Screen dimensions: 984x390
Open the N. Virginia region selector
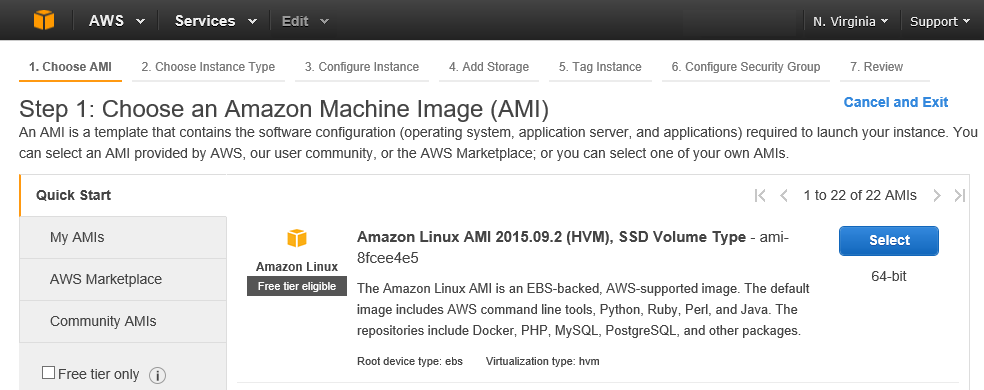(x=850, y=21)
